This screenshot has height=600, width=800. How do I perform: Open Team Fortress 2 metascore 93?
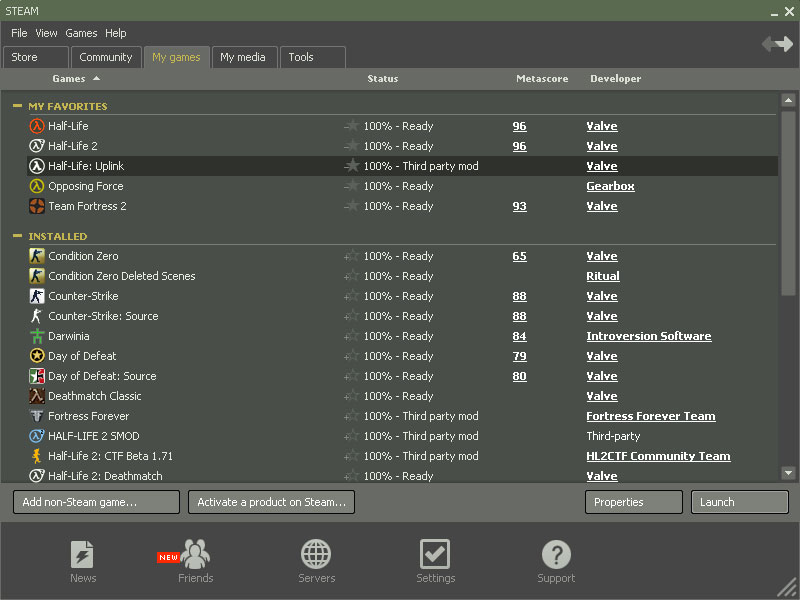[519, 206]
